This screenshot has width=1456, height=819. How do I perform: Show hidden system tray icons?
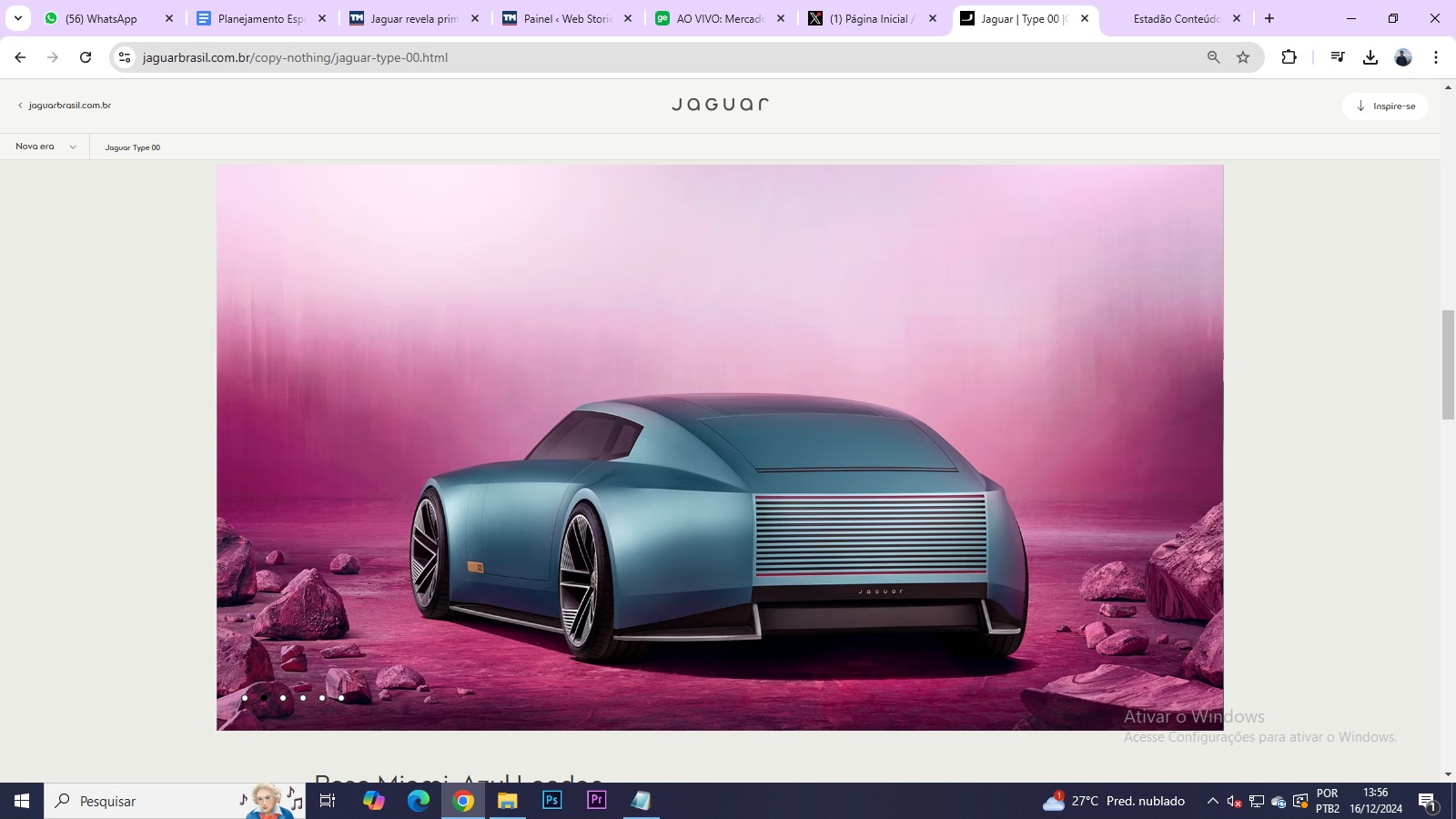click(1212, 801)
